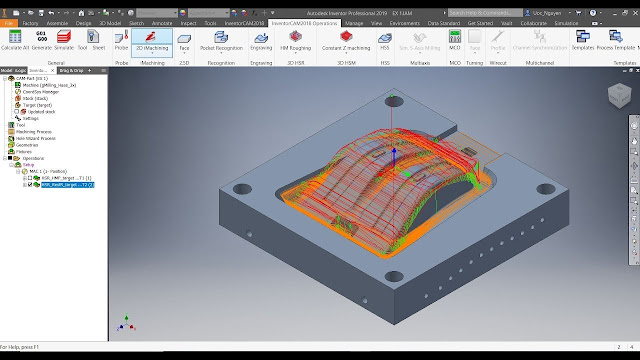Collapse the CAM-Part tree node
The image size is (640, 360).
coord(5,78)
